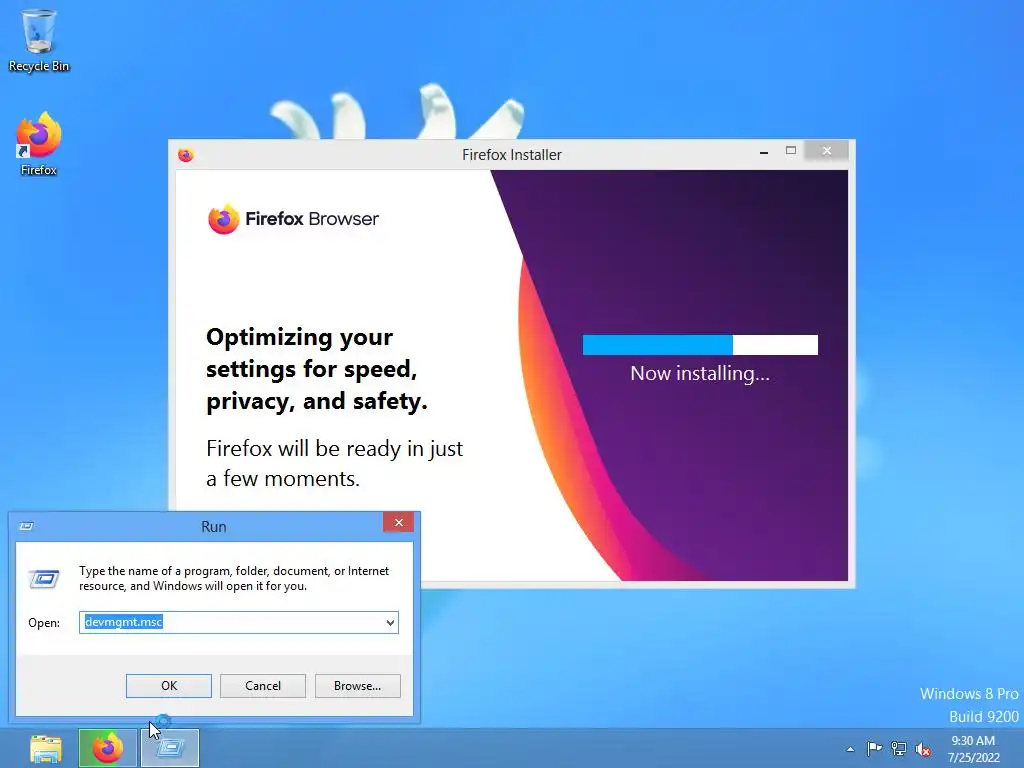Select the Run dialog taskbar button

click(170, 748)
